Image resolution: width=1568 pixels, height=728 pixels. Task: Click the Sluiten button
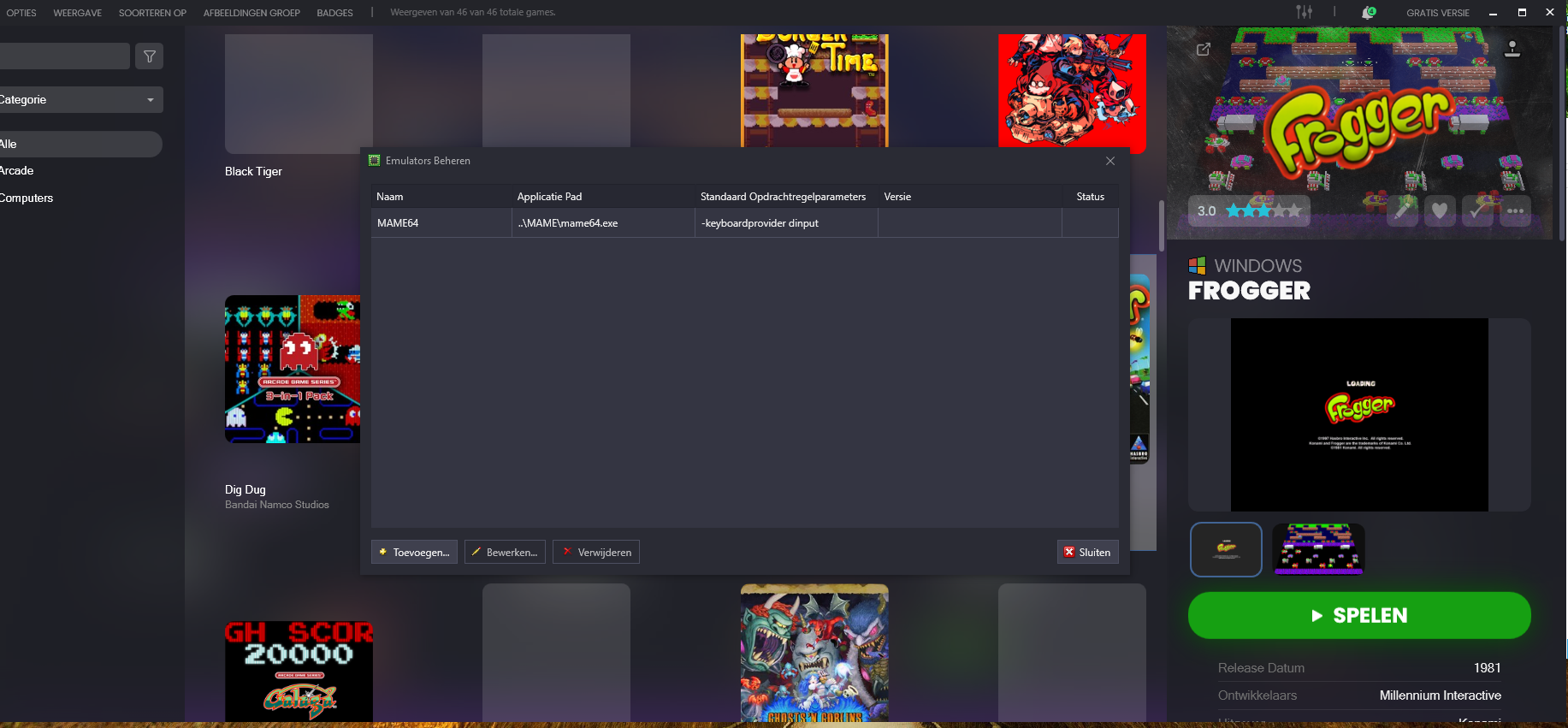[x=1087, y=552]
